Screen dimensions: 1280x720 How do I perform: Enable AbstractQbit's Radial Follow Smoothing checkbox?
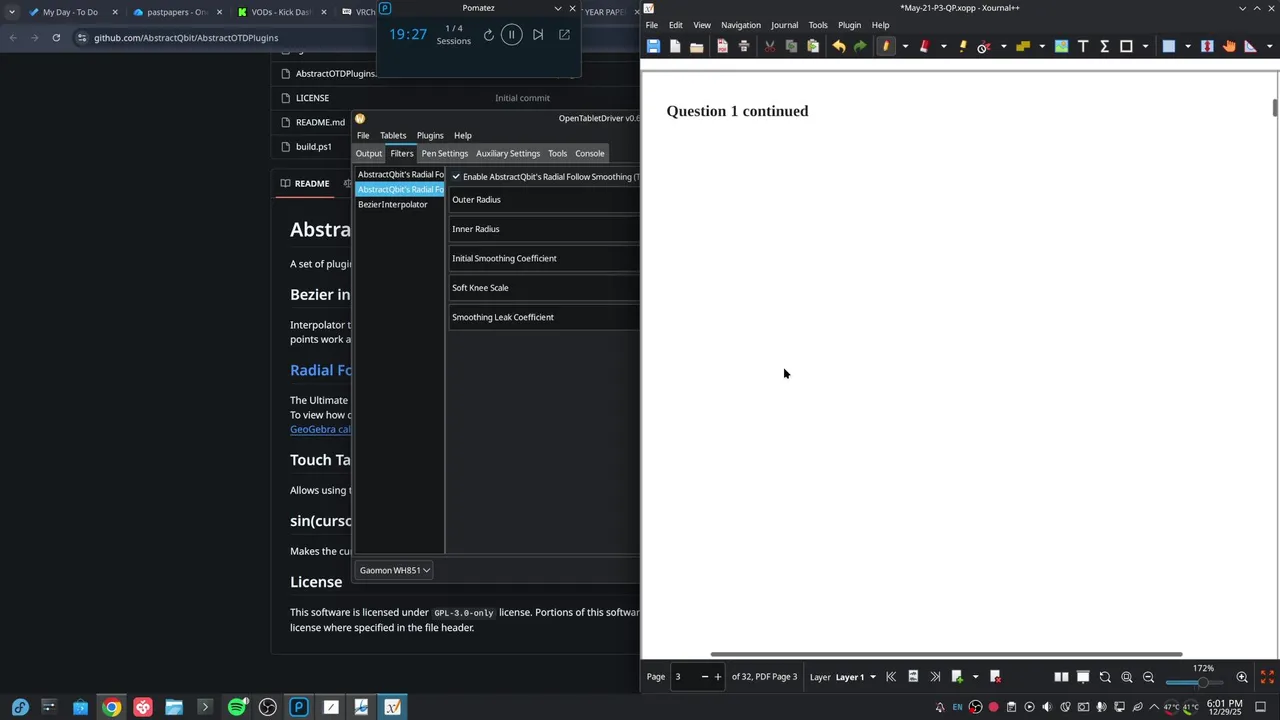(456, 177)
